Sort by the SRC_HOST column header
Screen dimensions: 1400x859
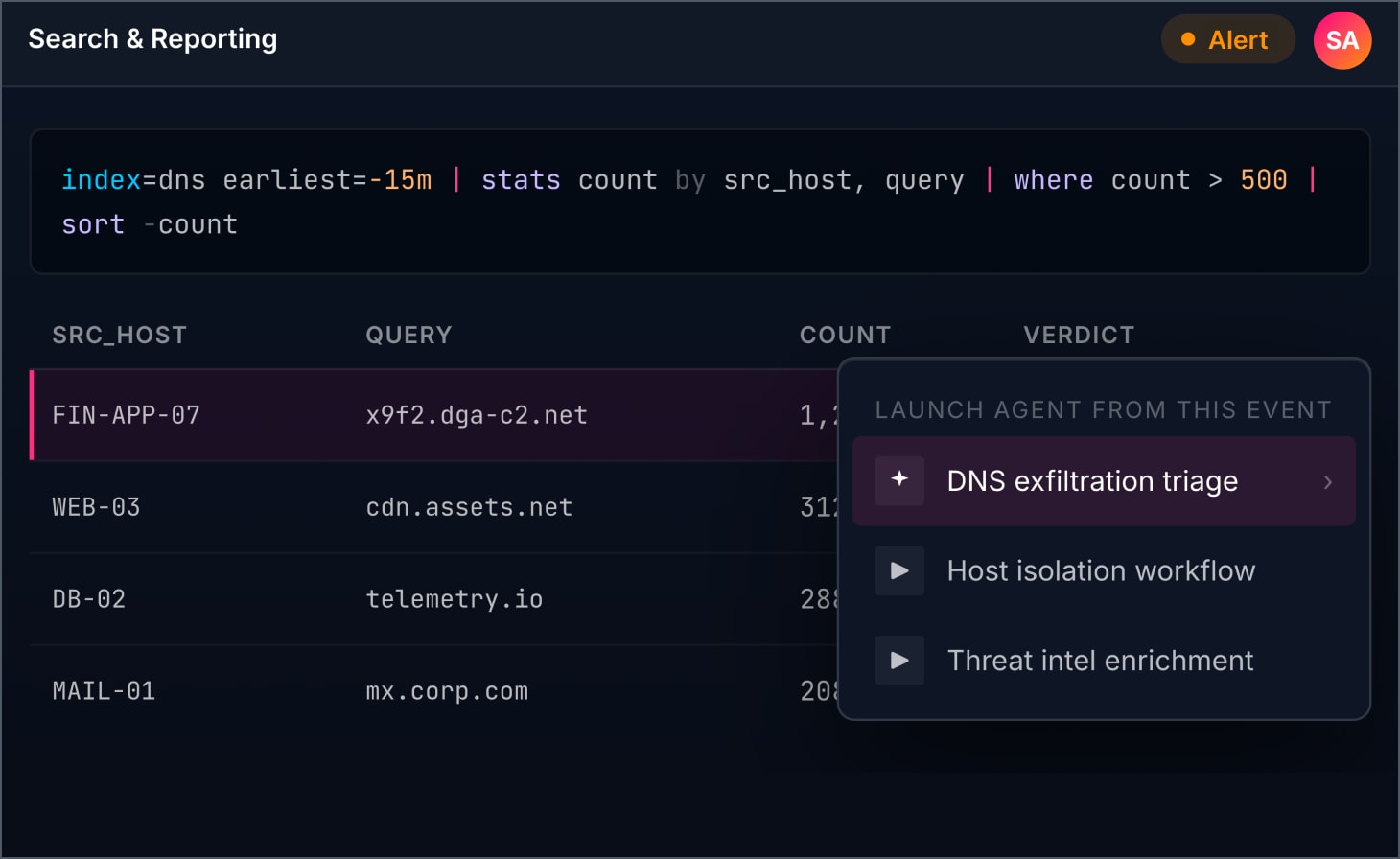click(119, 335)
